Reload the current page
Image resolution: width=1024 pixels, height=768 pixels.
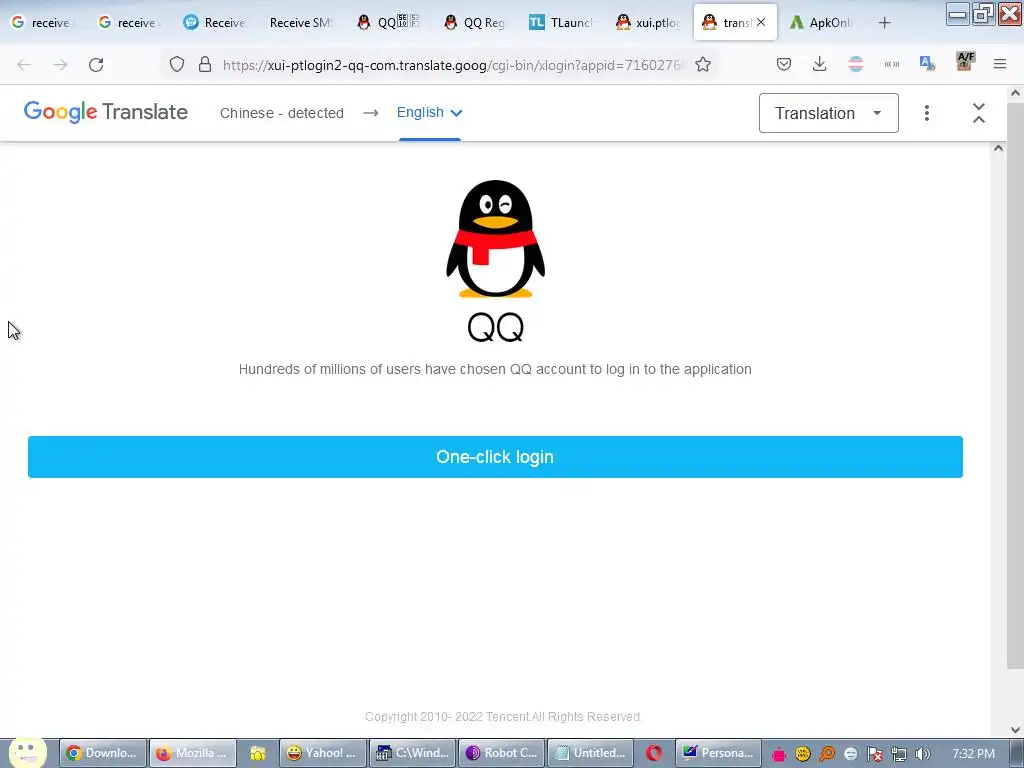(x=96, y=64)
